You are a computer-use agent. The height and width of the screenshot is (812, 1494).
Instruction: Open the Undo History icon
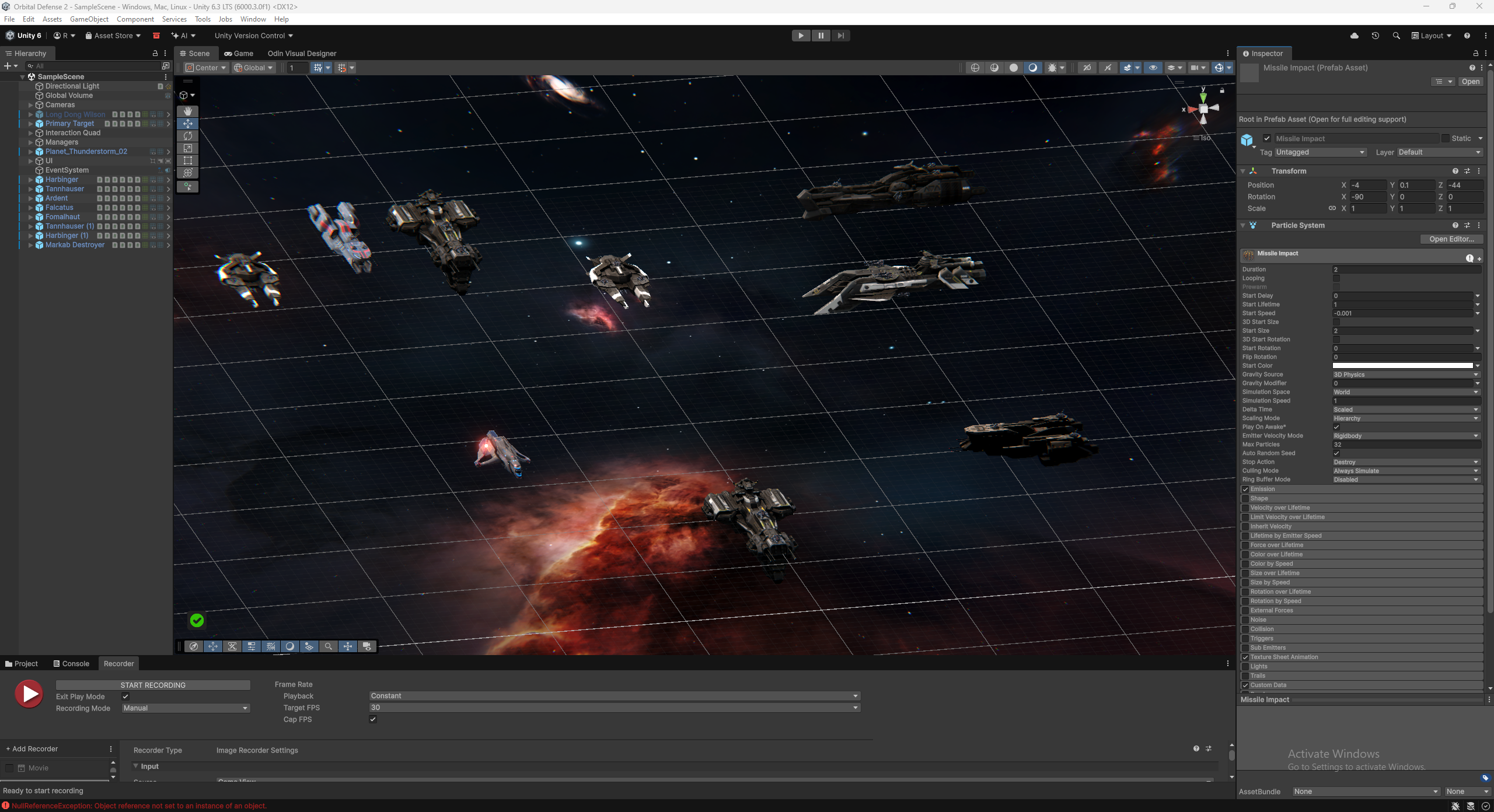[1375, 36]
